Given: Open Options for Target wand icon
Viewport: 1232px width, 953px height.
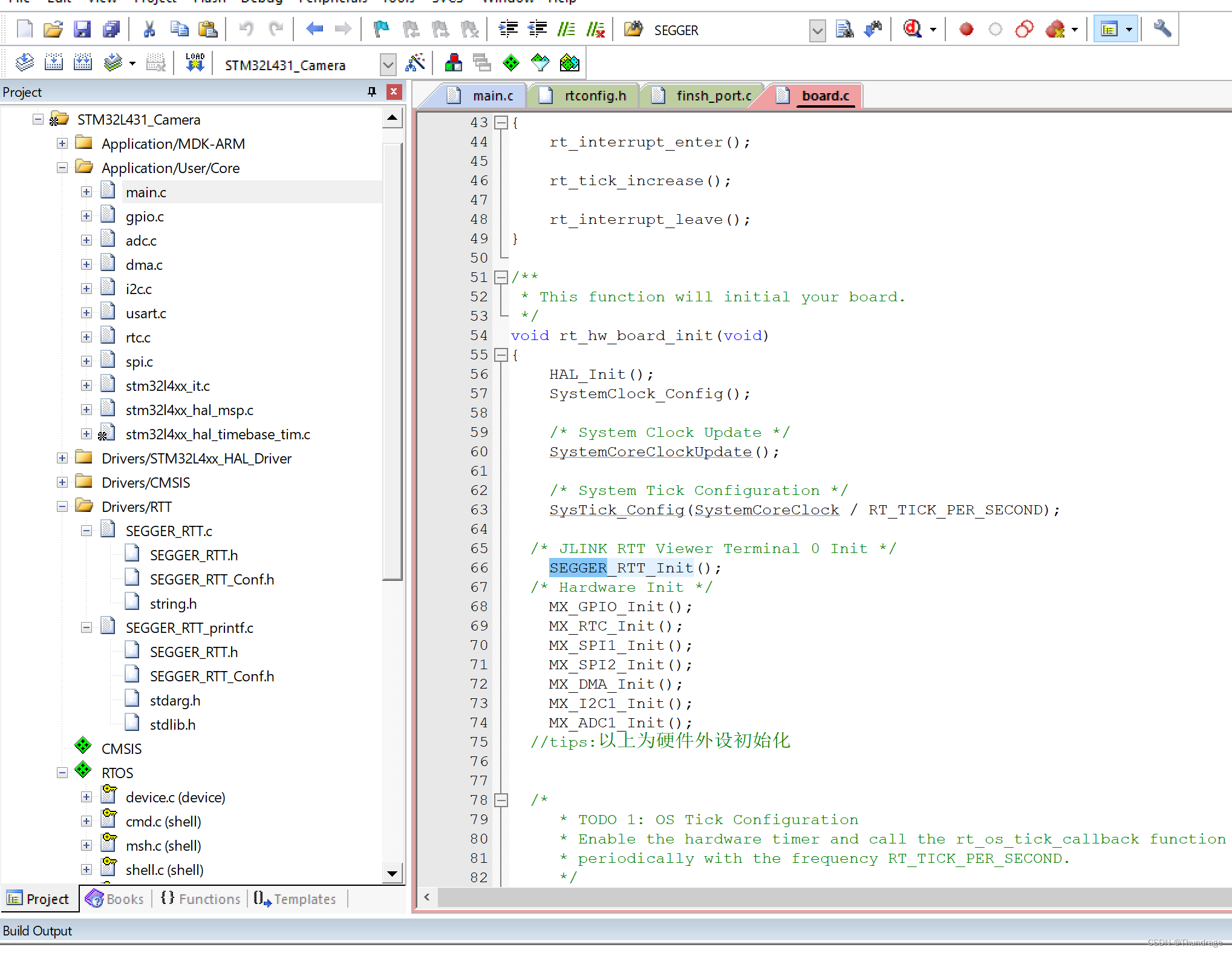Looking at the screenshot, I should click(416, 62).
